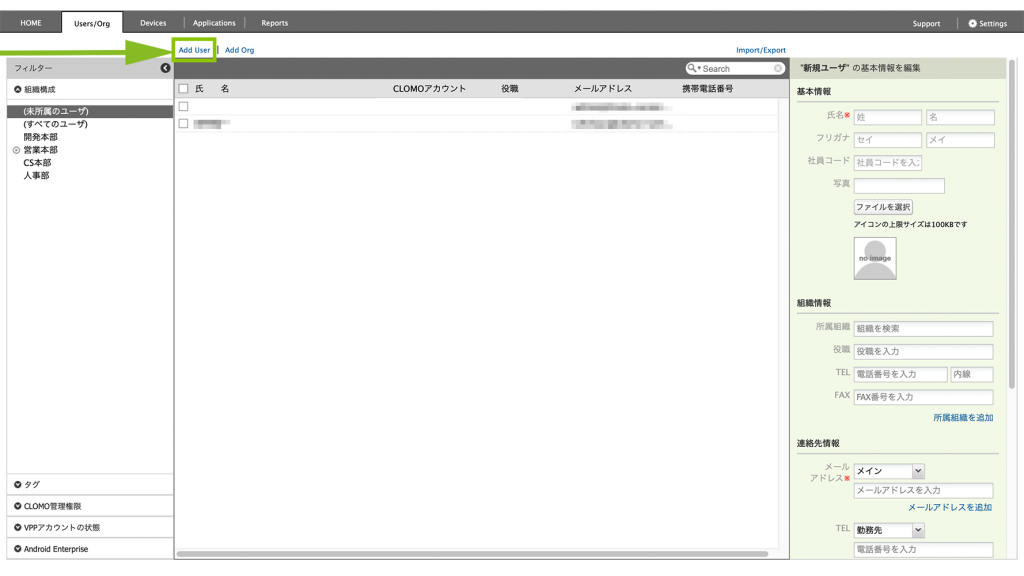Go to the HOME tab
Viewport: 1024px width, 576px height.
[31, 23]
